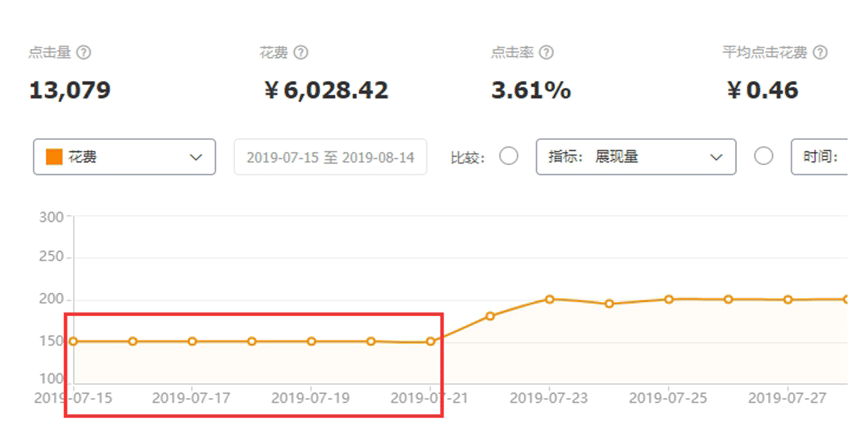Viewport: 849px width, 425px height.
Task: Open the 时间 dropdown
Action: click(819, 157)
